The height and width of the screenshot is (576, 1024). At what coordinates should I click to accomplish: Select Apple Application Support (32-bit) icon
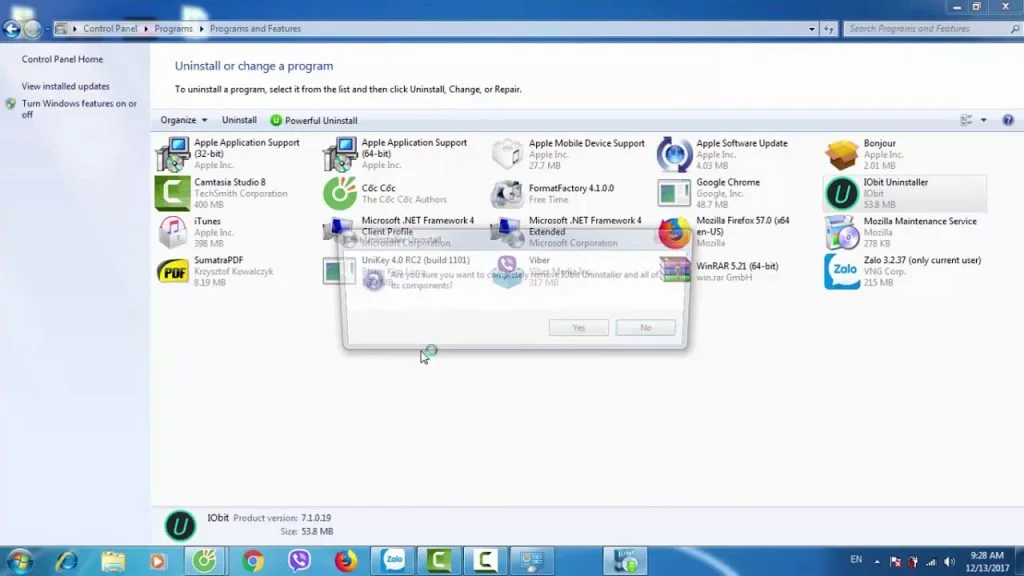(172, 154)
